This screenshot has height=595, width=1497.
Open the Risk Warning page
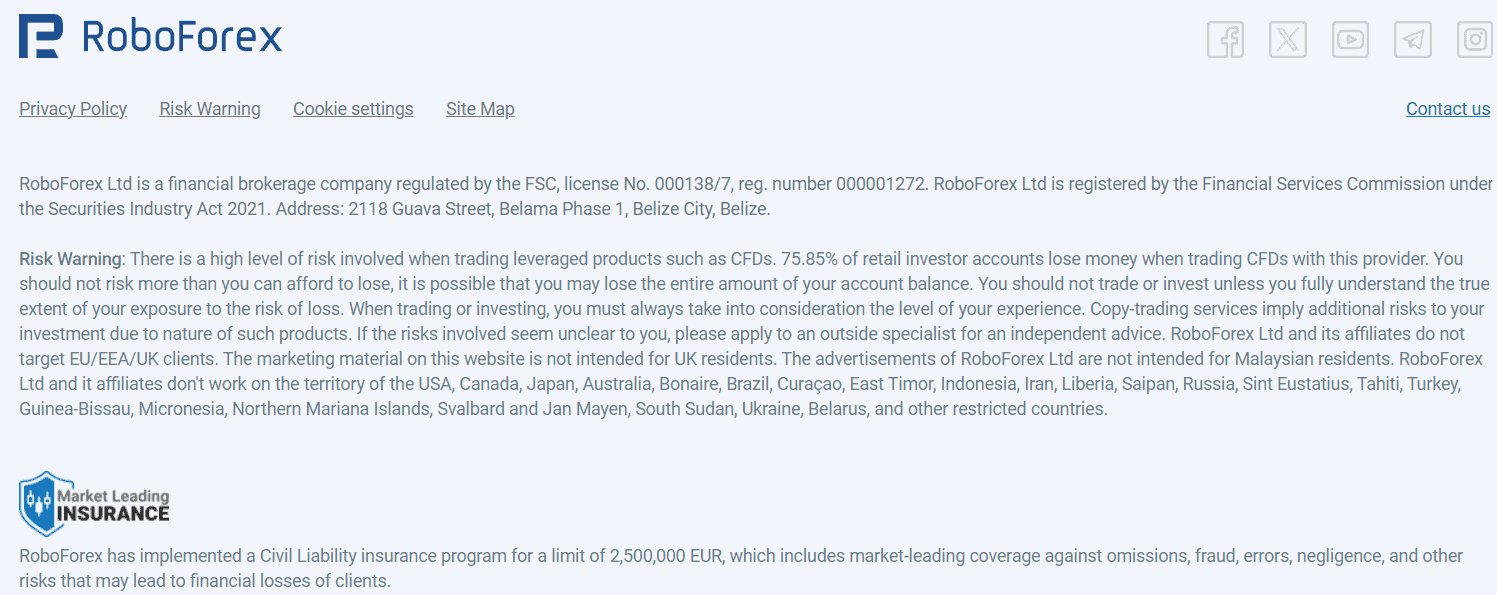pos(209,108)
